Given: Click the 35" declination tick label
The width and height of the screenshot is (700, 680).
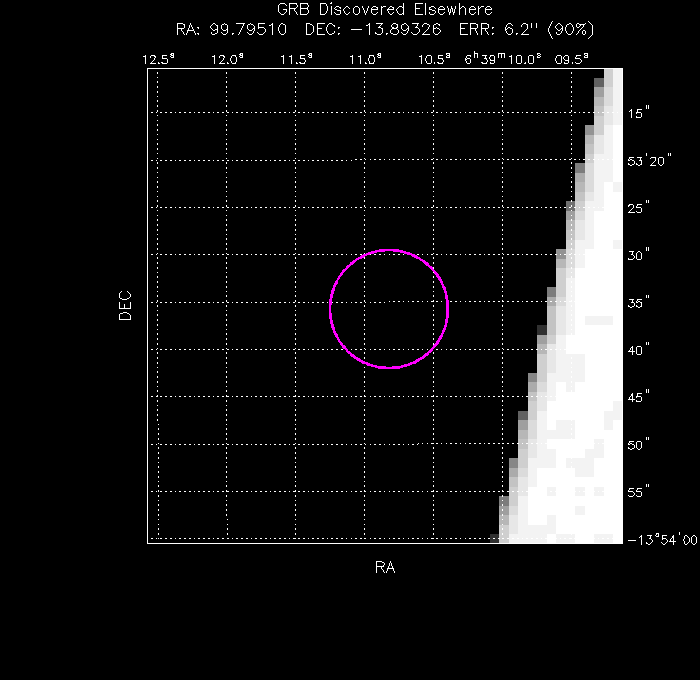Looking at the screenshot, I should tap(638, 303).
